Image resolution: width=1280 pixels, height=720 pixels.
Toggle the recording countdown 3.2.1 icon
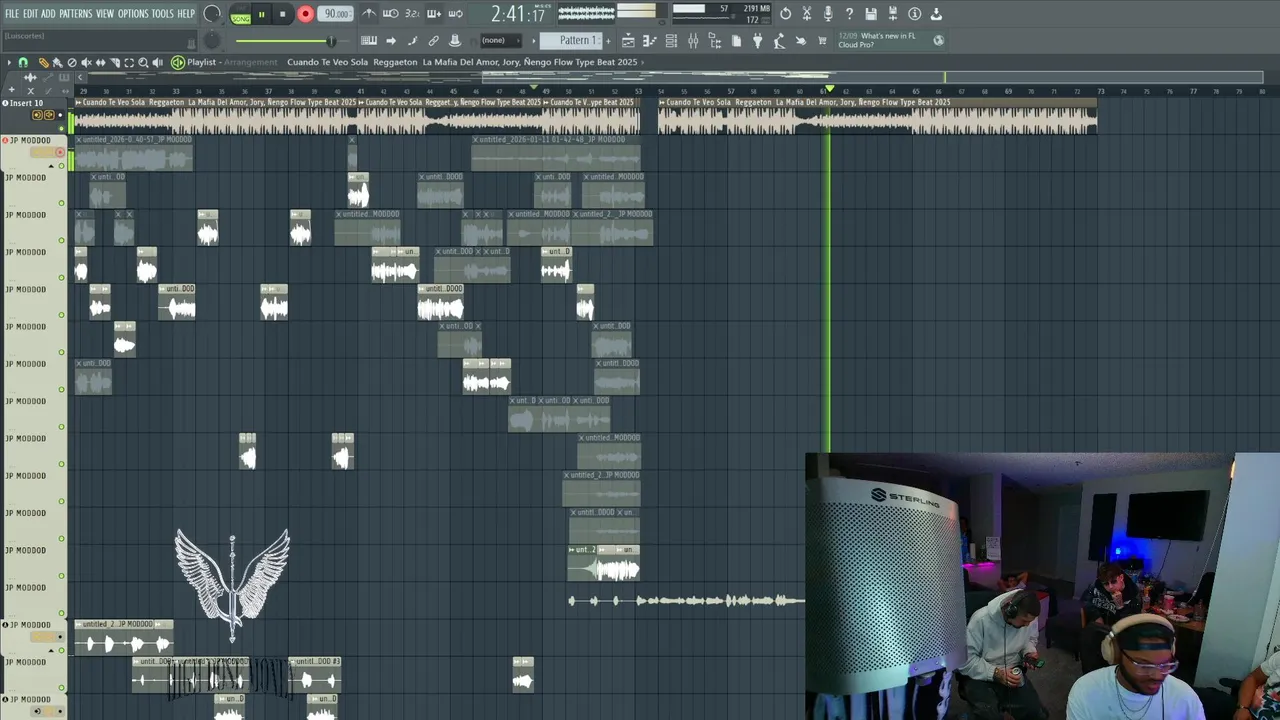pos(412,14)
